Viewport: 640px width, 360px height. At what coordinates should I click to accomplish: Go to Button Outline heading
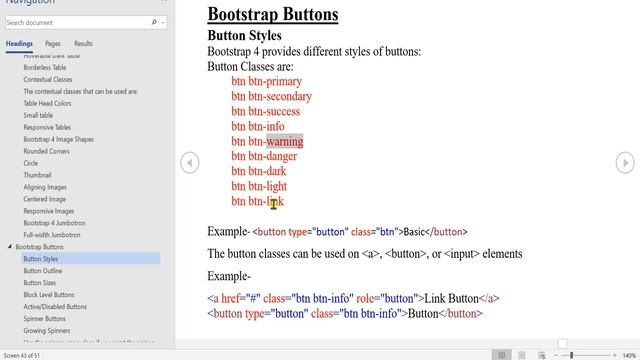pos(43,271)
